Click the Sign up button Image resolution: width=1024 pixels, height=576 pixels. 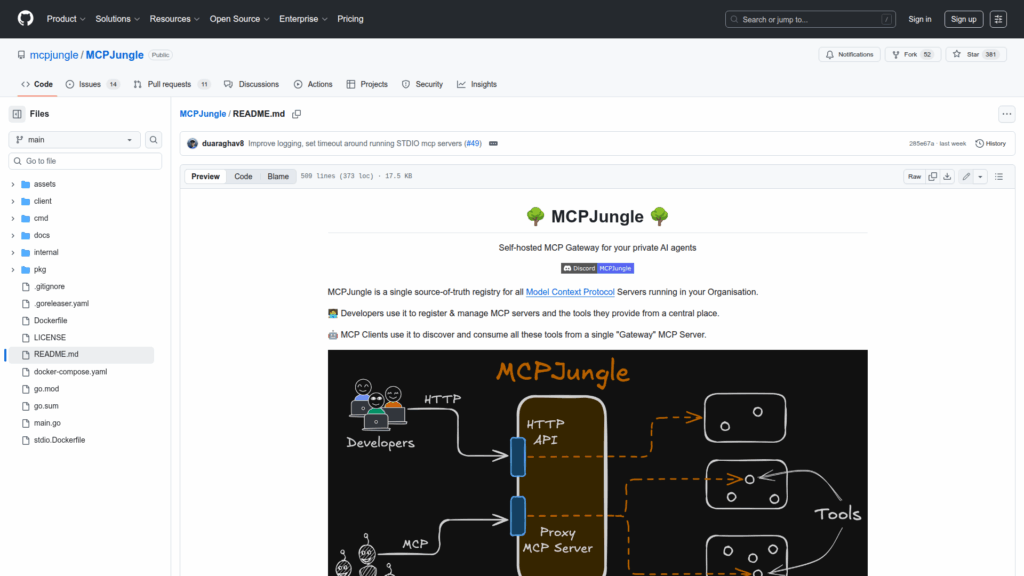(963, 19)
